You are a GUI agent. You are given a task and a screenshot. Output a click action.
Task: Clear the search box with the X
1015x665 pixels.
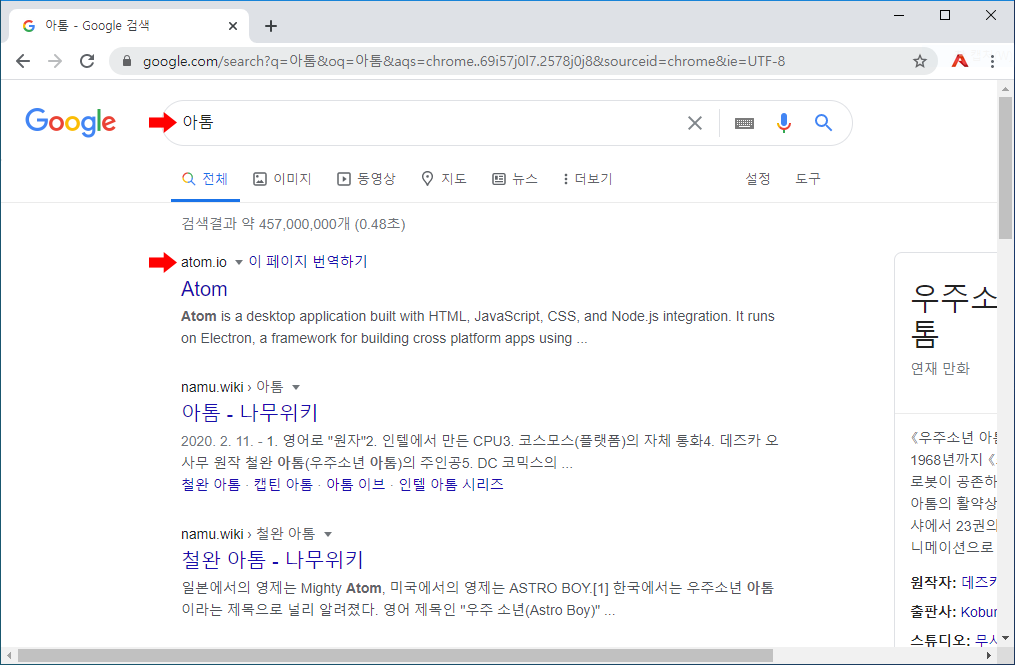pyautogui.click(x=695, y=122)
